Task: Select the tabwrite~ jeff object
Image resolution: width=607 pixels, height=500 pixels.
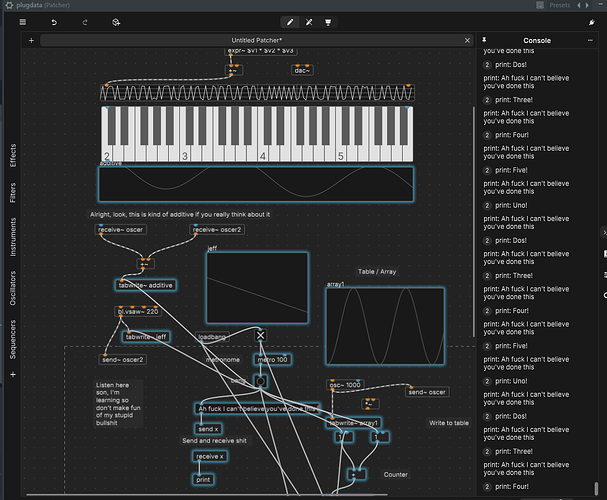Action: pos(146,337)
